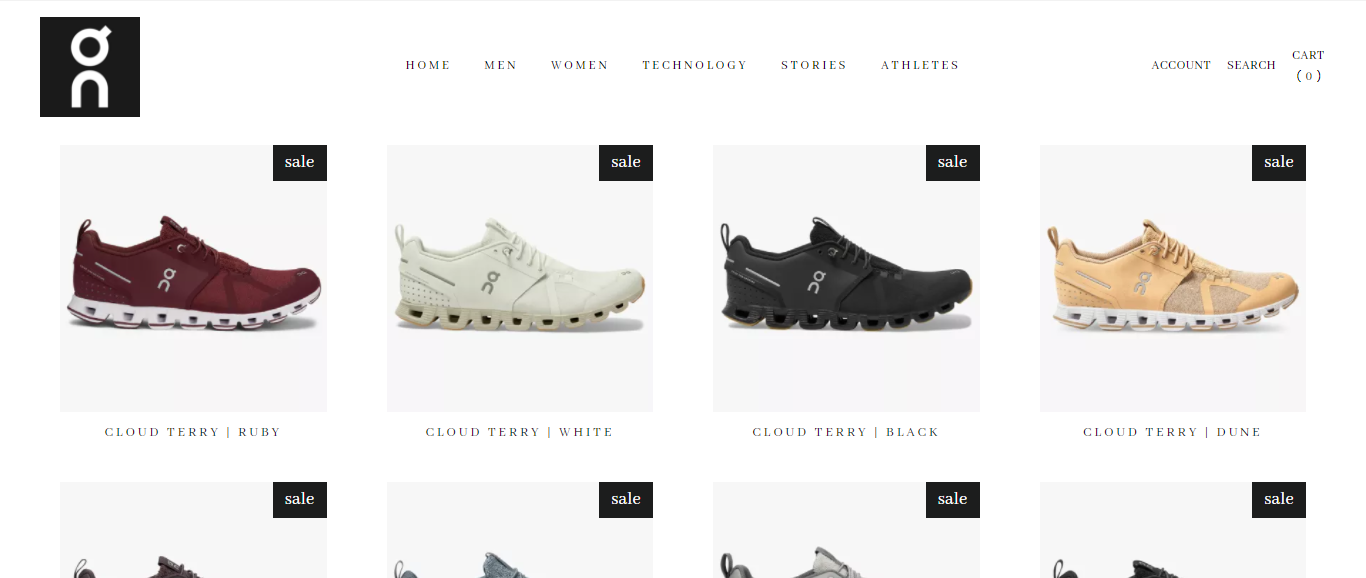Screen dimensions: 1366x578
Task: Open the Women navigation item
Action: (580, 65)
